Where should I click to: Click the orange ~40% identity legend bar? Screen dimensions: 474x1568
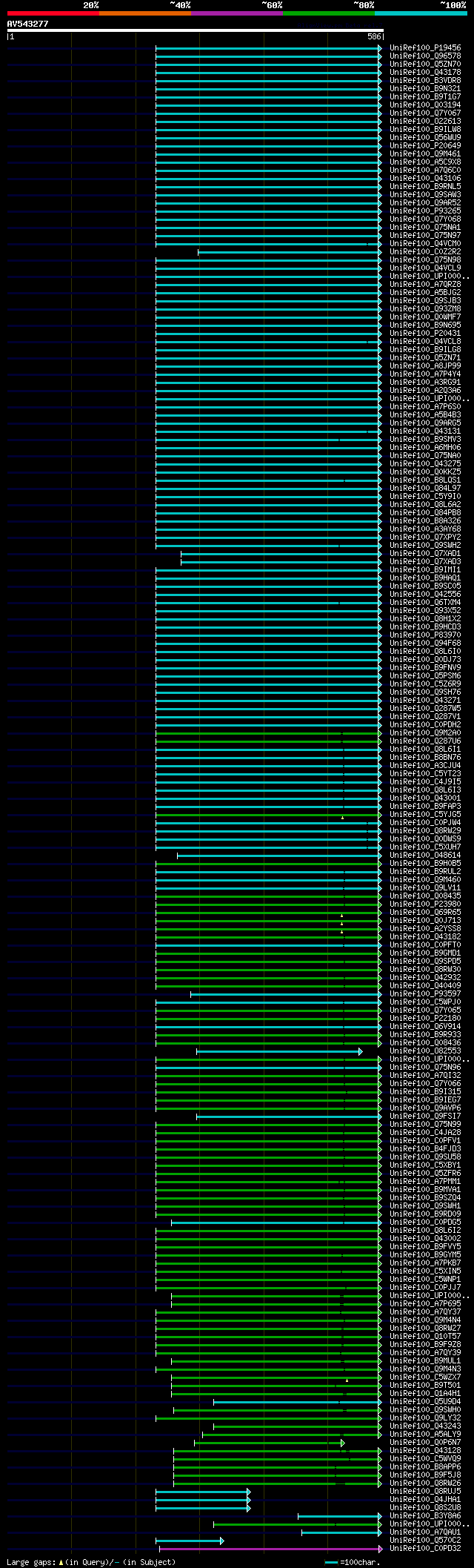pos(145,13)
